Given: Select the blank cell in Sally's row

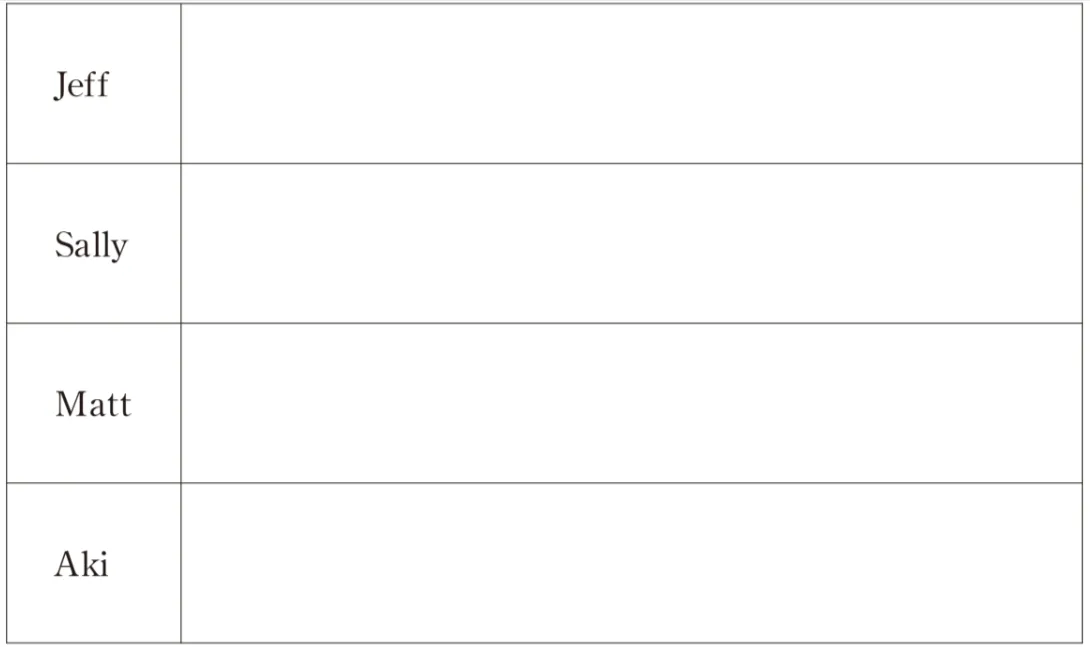Looking at the screenshot, I should pos(630,244).
